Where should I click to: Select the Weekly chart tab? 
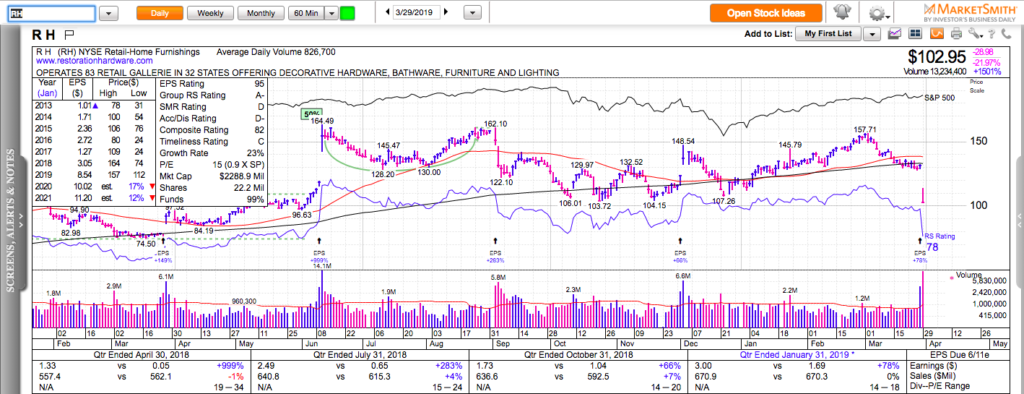coord(210,13)
